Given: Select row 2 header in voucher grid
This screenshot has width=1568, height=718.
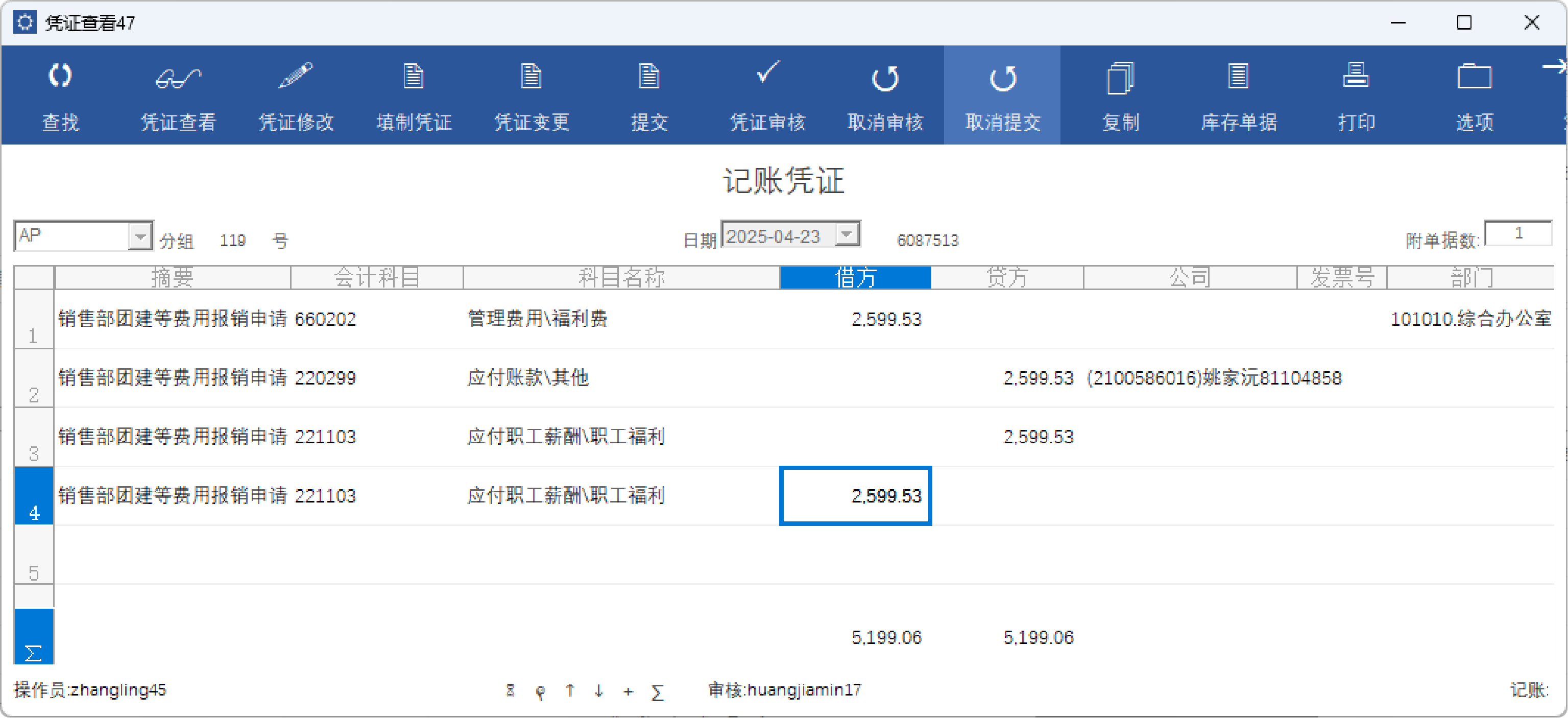Looking at the screenshot, I should tap(34, 378).
